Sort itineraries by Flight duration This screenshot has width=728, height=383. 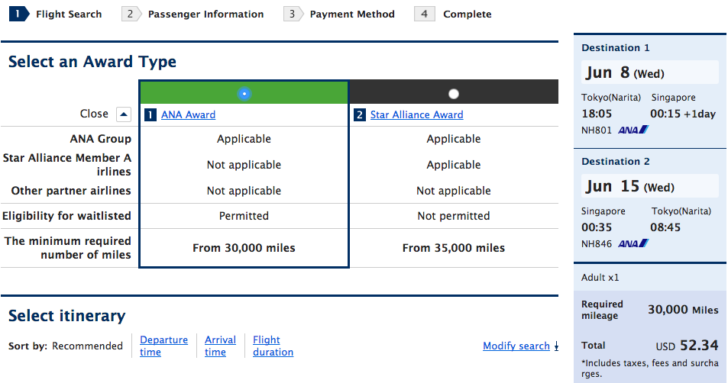click(x=273, y=346)
